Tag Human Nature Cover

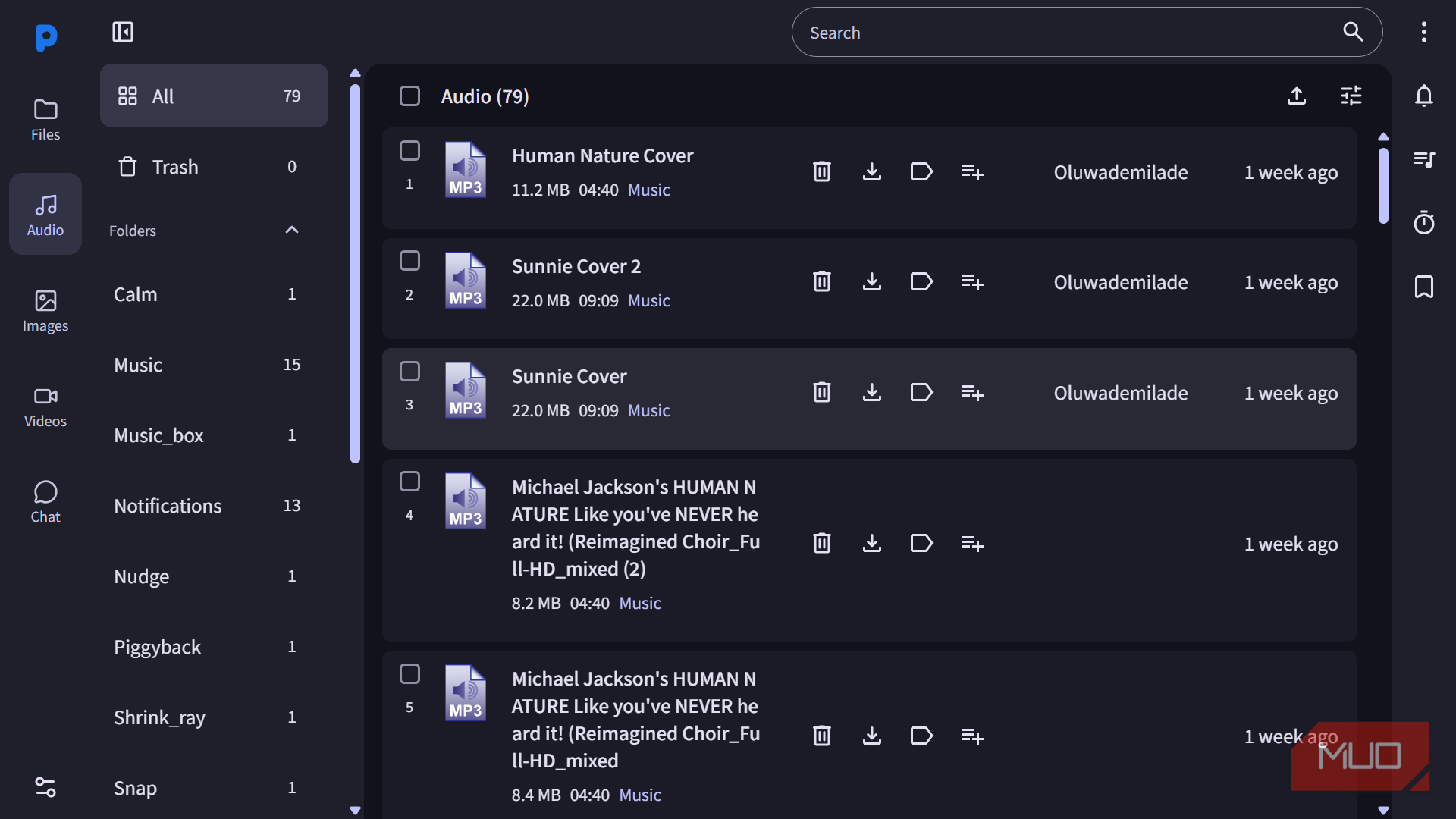tap(921, 171)
